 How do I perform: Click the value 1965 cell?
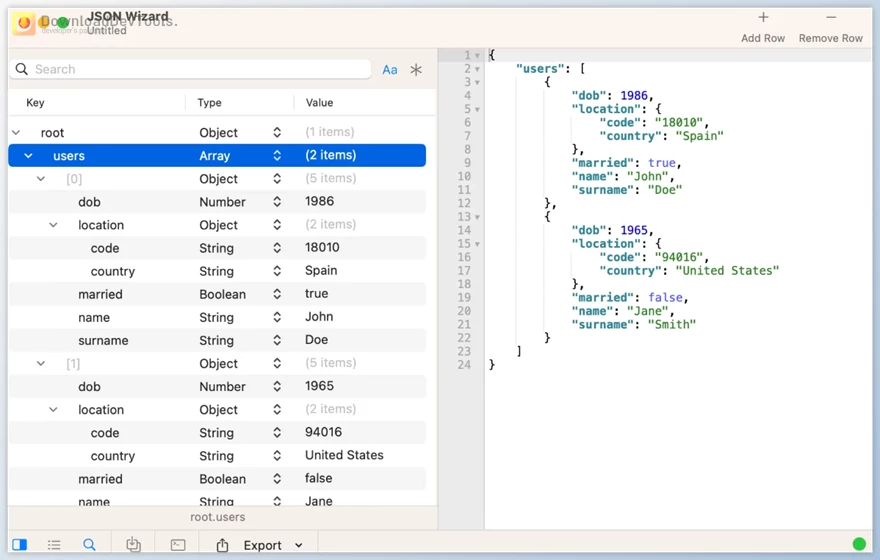(x=319, y=386)
